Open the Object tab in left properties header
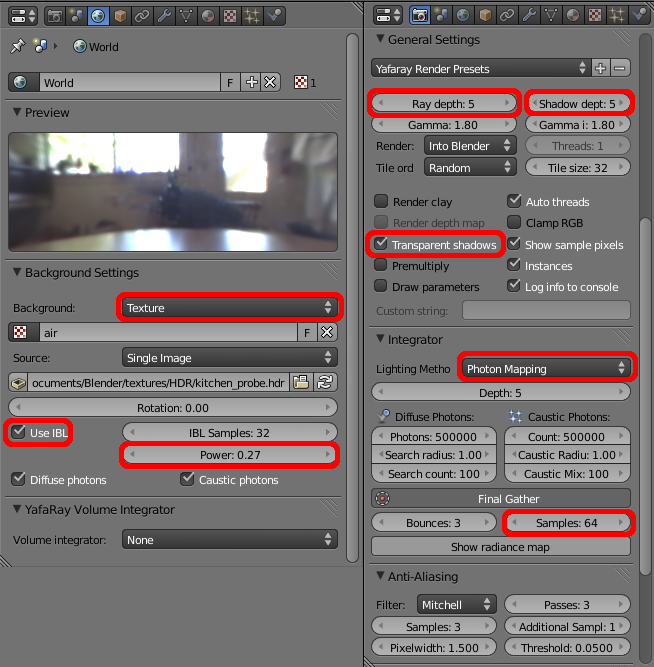The image size is (654, 667). [x=121, y=16]
